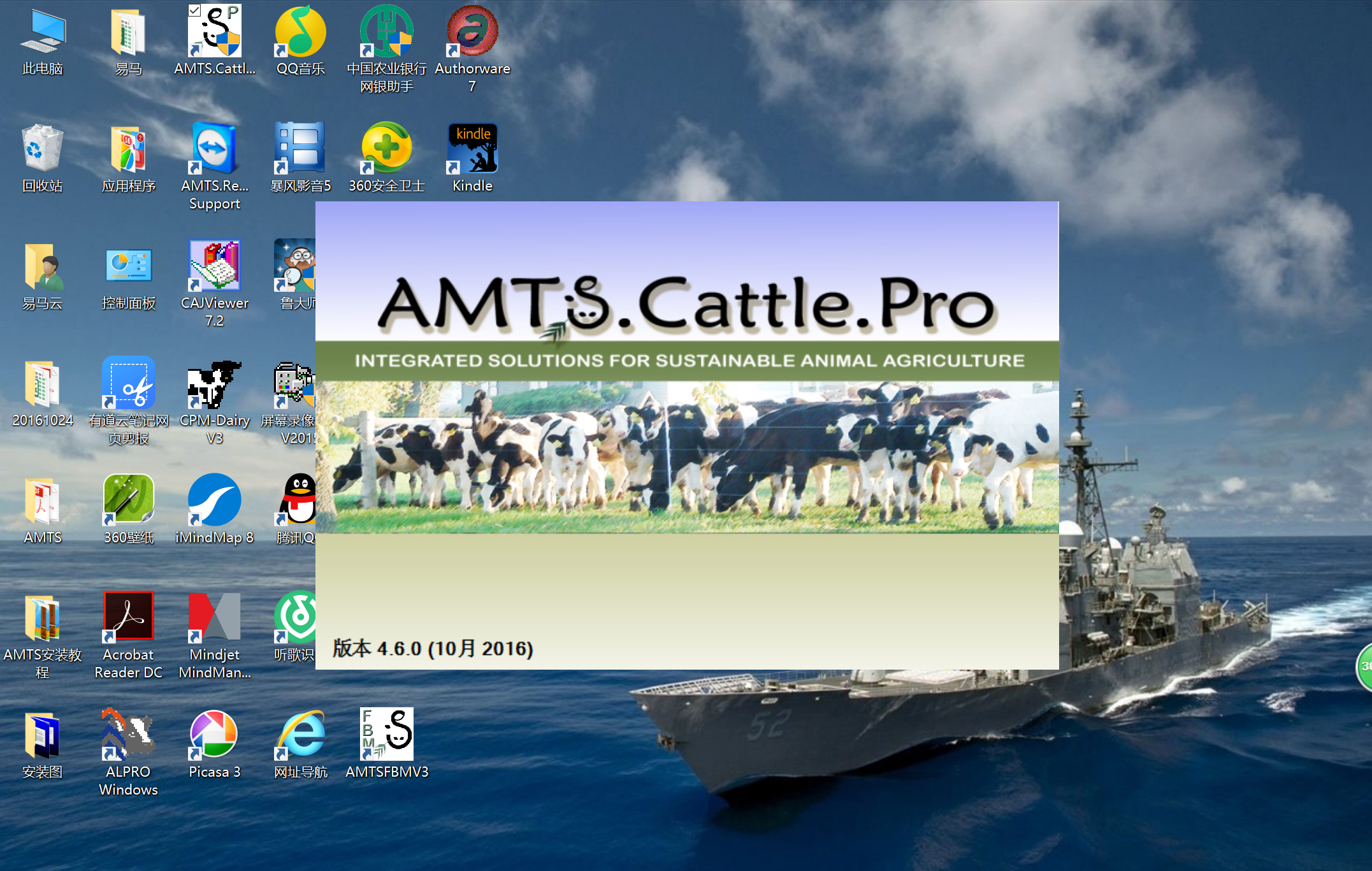Launch 腾讯QQ penguin shortcut
The image size is (1372, 871).
coord(296,510)
